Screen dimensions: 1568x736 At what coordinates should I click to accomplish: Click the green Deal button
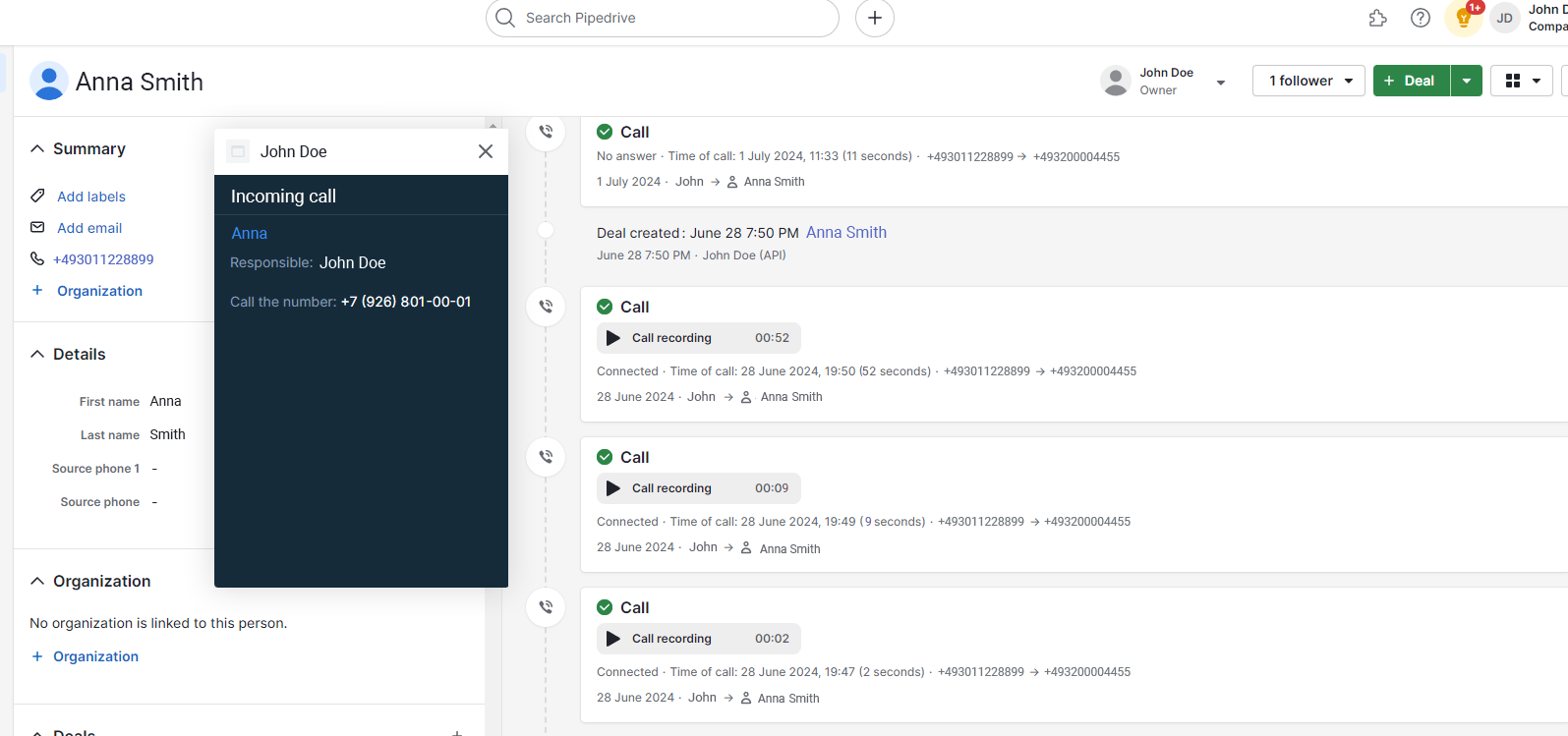click(1411, 81)
